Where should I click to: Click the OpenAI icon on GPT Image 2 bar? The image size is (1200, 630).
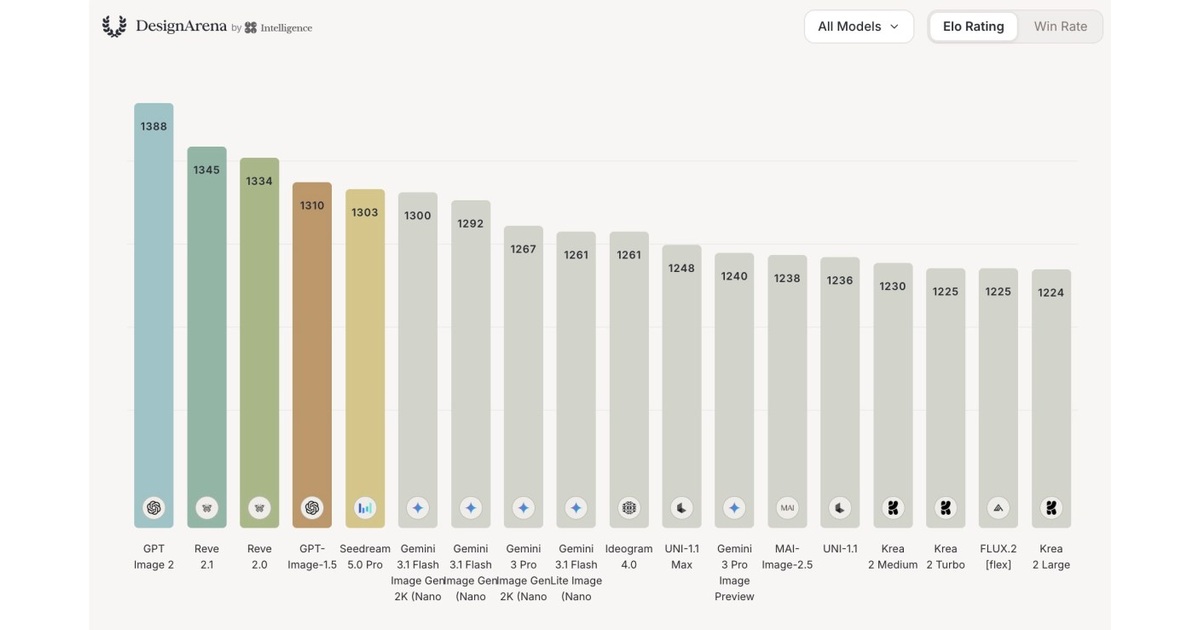[x=154, y=508]
